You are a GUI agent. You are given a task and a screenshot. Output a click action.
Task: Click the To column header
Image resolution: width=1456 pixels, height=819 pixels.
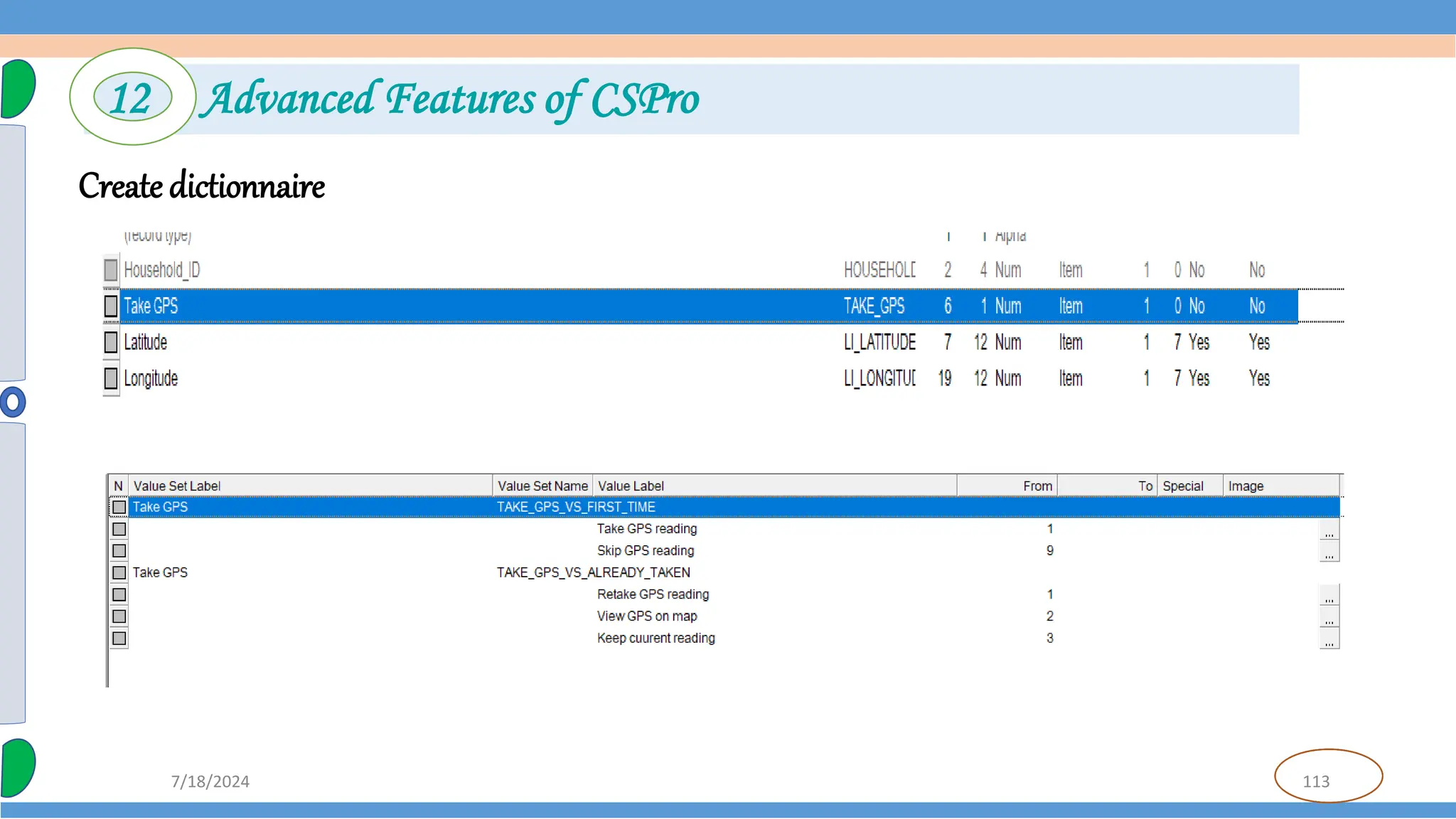[x=1107, y=486]
